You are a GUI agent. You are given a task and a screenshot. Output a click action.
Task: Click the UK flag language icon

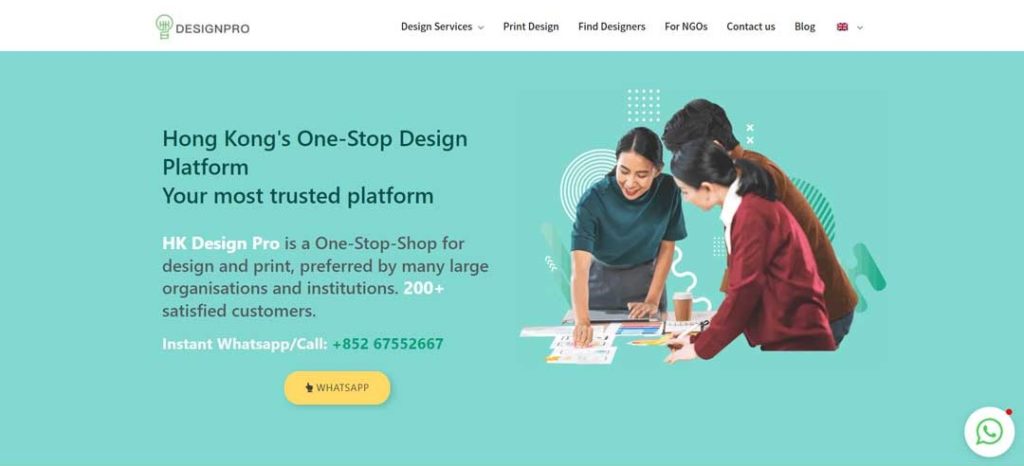(842, 27)
